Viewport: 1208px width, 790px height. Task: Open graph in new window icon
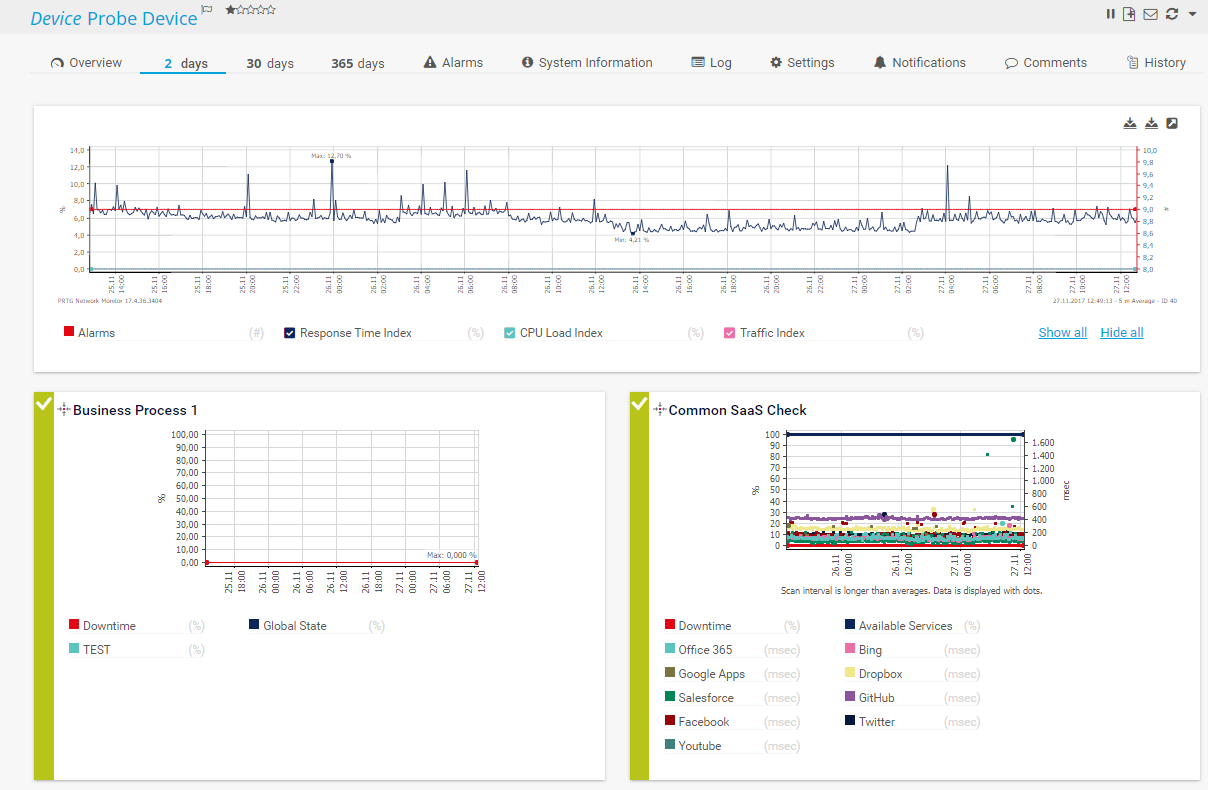tap(1172, 123)
